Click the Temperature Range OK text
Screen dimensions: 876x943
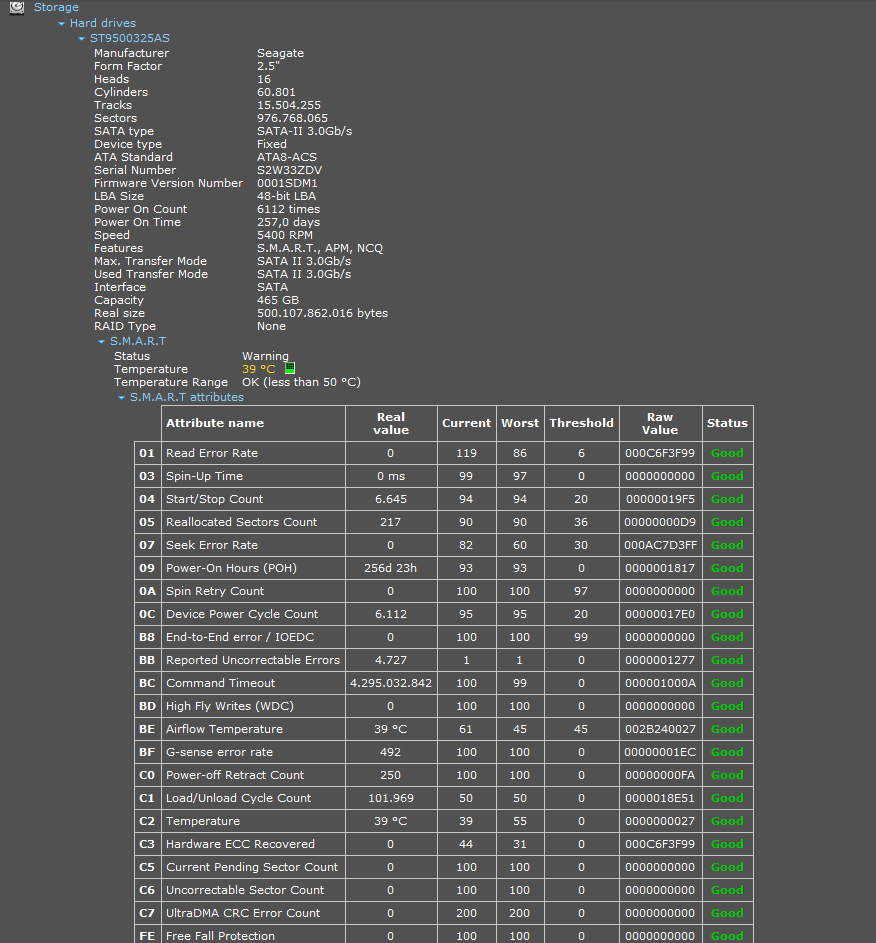(301, 382)
